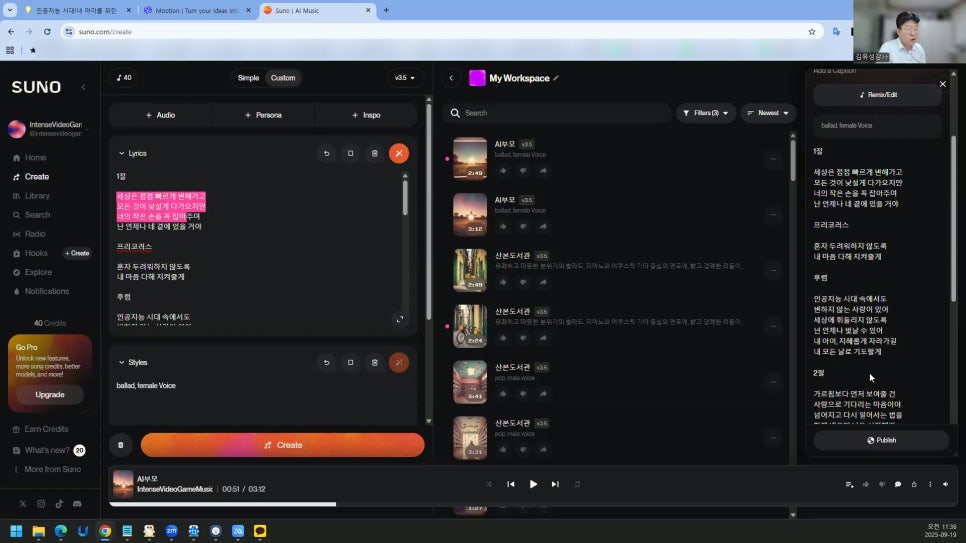Open the queue icon in the player bar
This screenshot has height=543, width=966.
click(x=850, y=484)
